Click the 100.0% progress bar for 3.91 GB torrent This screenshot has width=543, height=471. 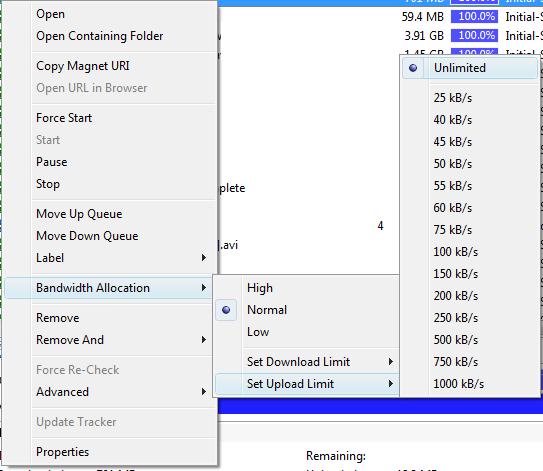click(474, 36)
